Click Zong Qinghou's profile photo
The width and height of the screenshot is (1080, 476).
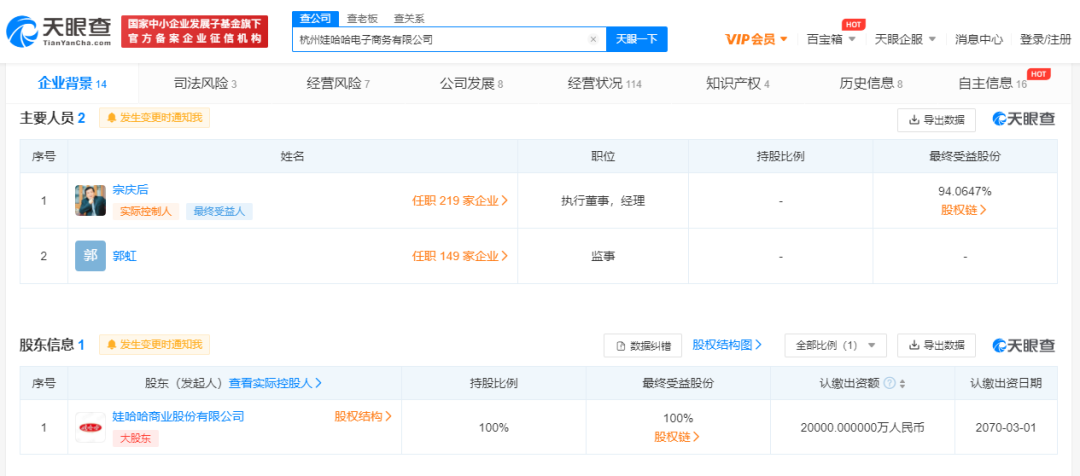(x=90, y=200)
